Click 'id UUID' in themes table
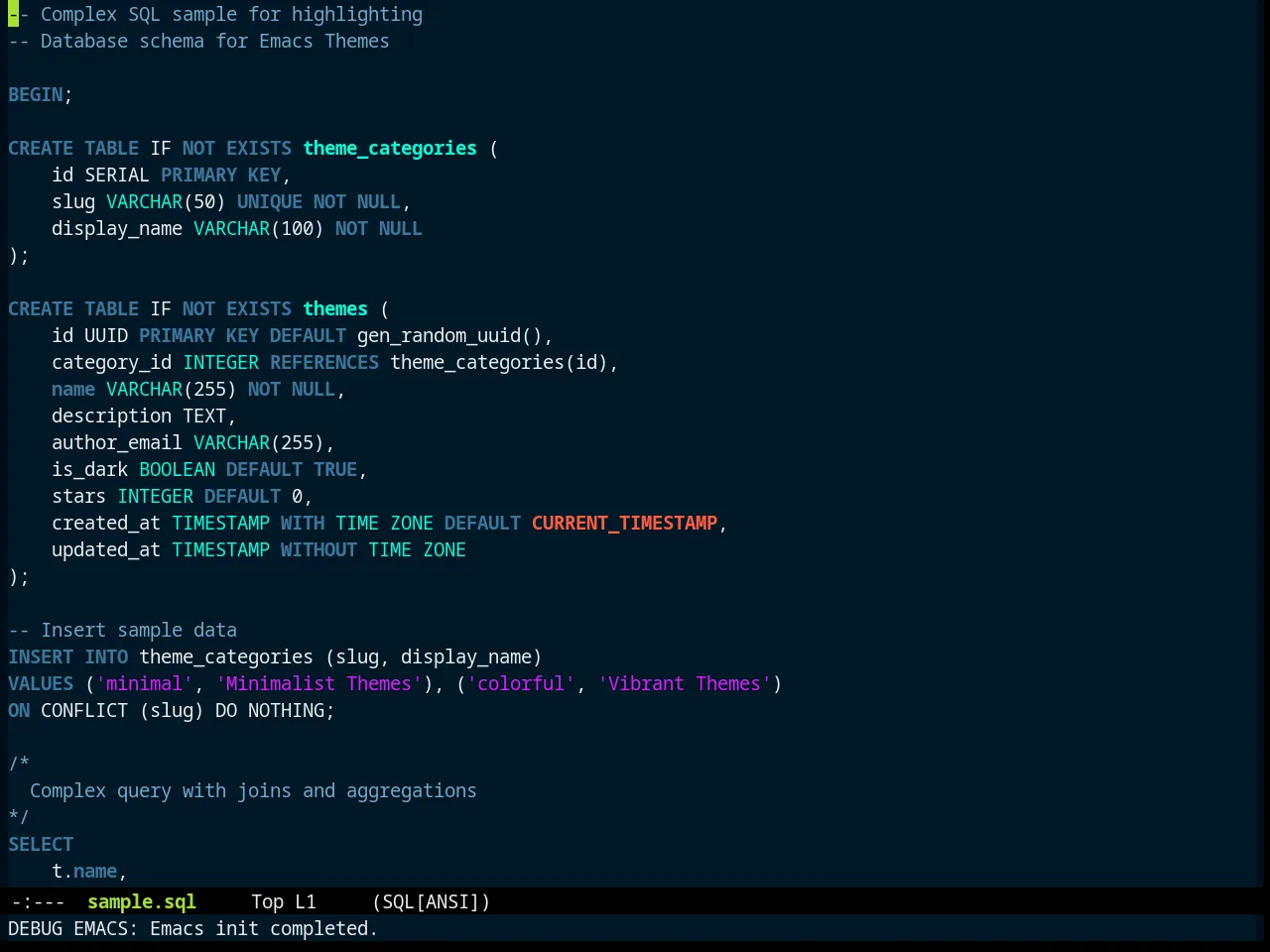The image size is (1270, 952). pyautogui.click(x=89, y=335)
